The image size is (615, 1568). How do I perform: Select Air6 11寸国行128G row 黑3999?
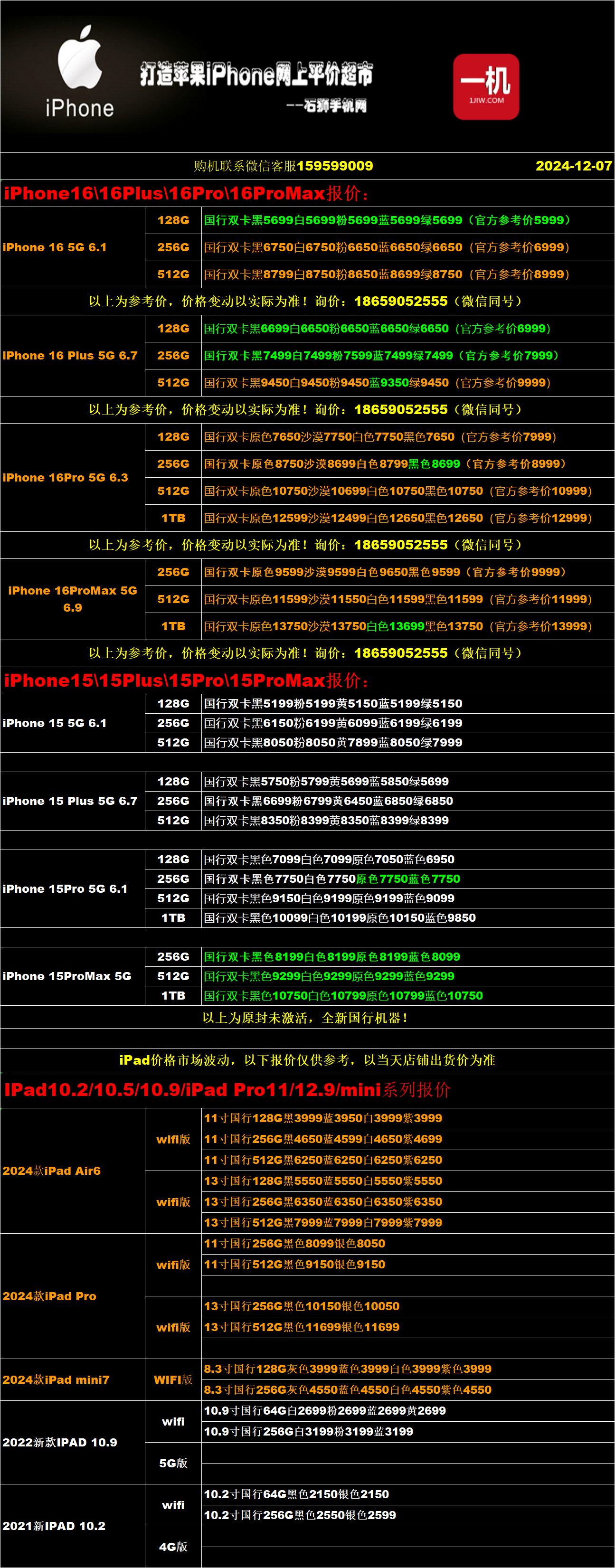[407, 1118]
